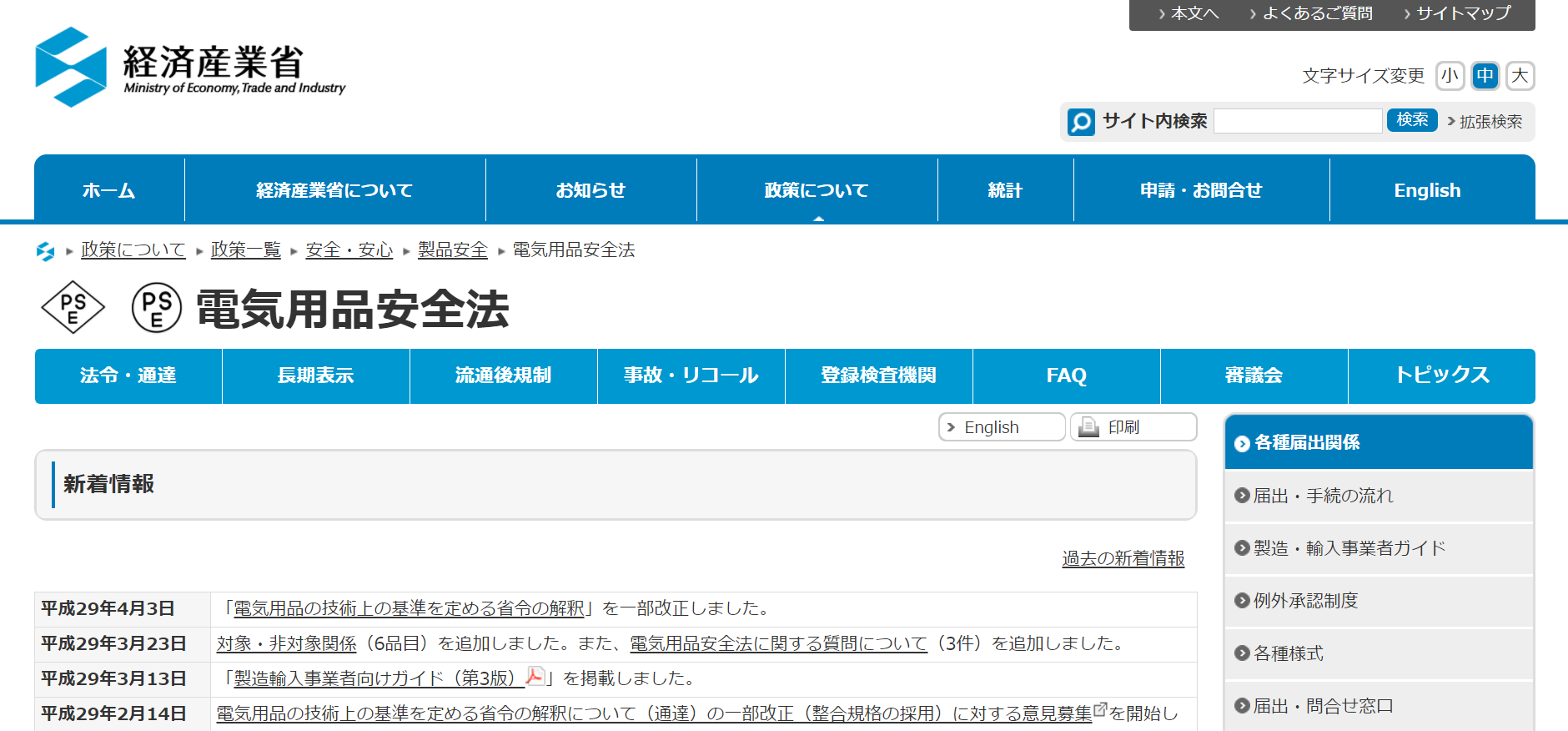1568x731 pixels.
Task: Click the printer icon beside 印刷
Action: click(x=1088, y=427)
